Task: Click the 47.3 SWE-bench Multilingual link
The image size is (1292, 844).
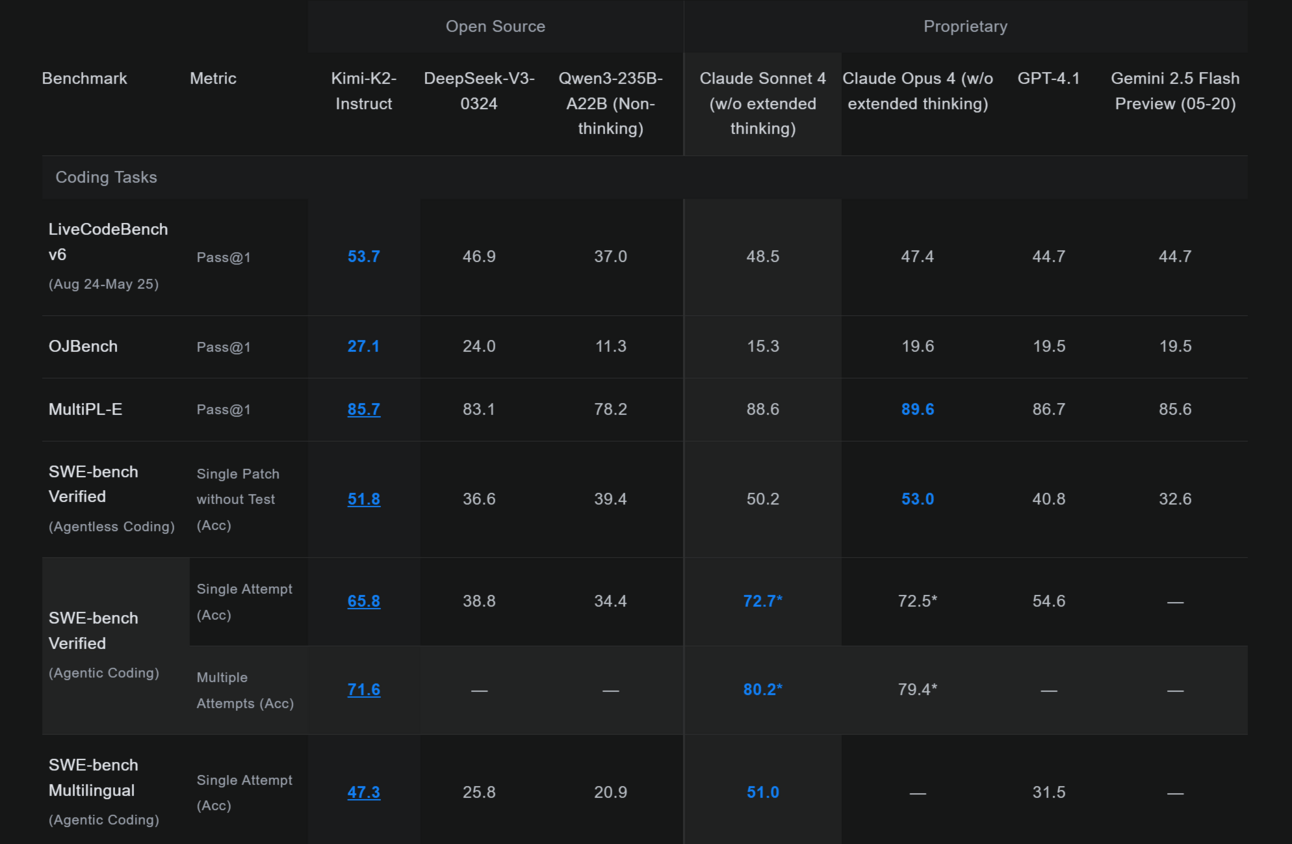Action: point(364,792)
